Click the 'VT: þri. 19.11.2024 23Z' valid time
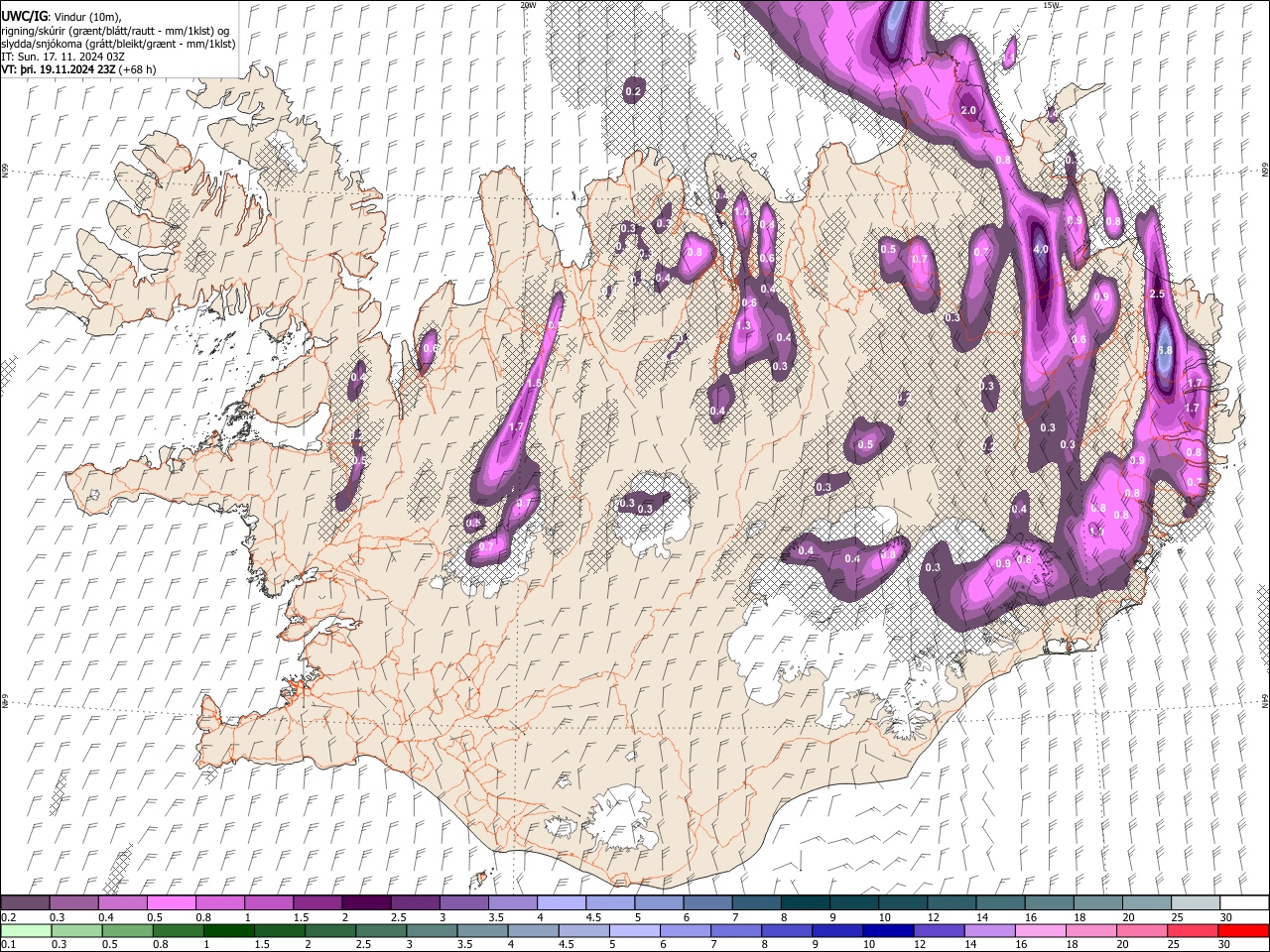The image size is (1270, 952). pyautogui.click(x=59, y=69)
